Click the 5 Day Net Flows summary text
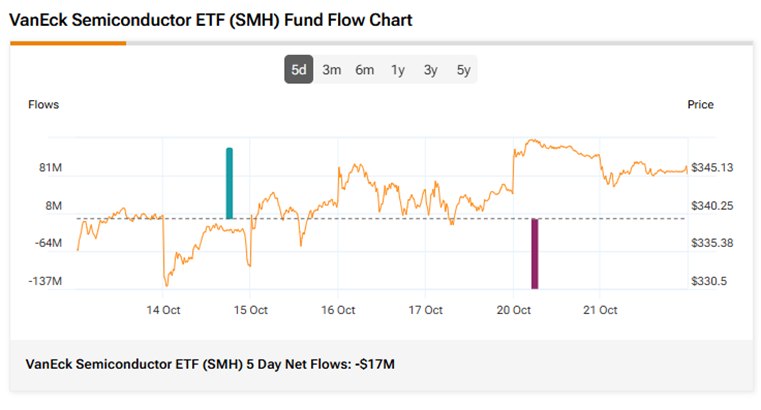Image resolution: width=761 pixels, height=410 pixels. pos(210,364)
